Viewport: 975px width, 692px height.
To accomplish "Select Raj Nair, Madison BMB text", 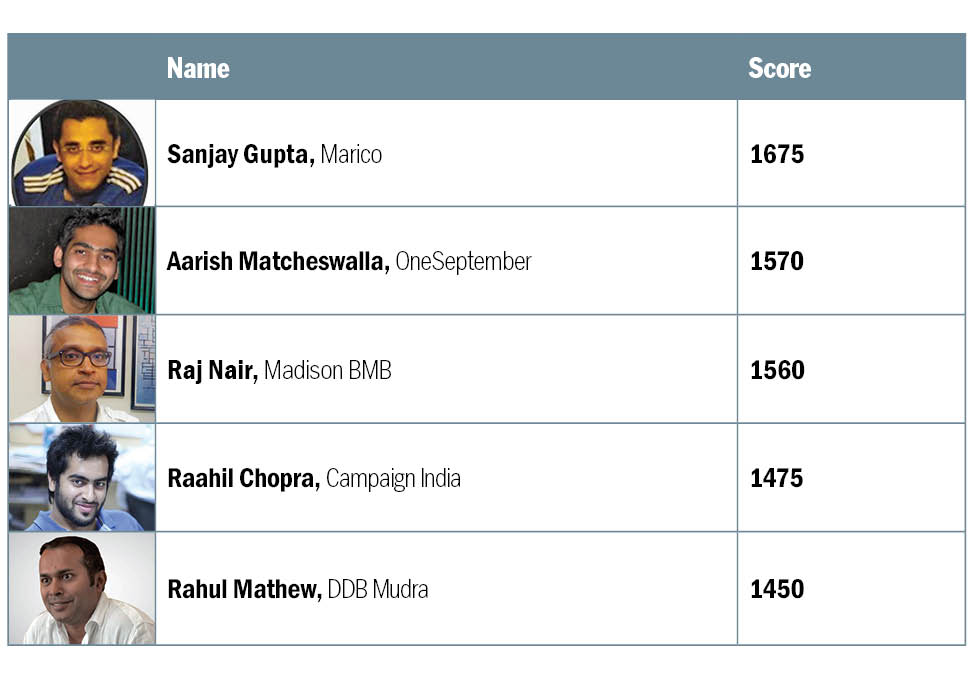I will (279, 371).
